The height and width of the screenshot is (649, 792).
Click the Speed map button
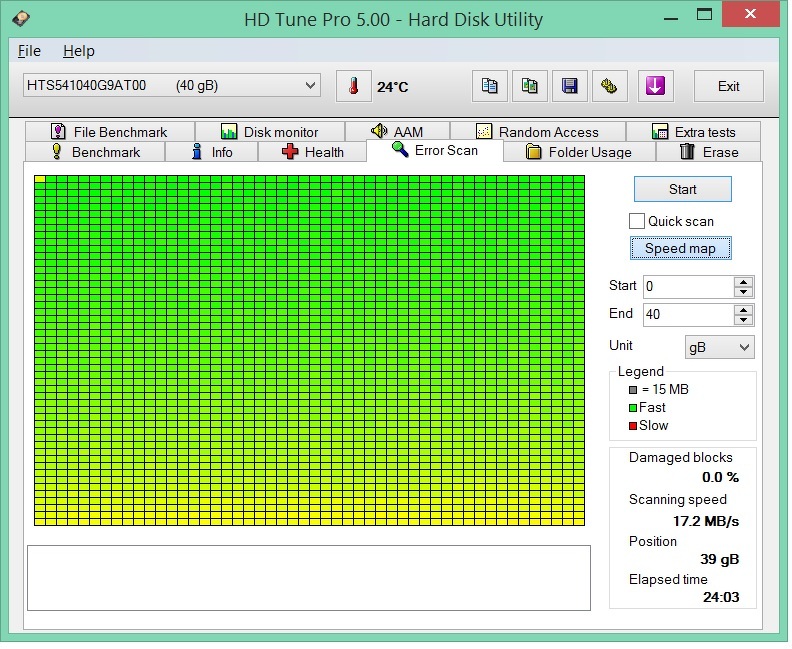pyautogui.click(x=680, y=248)
